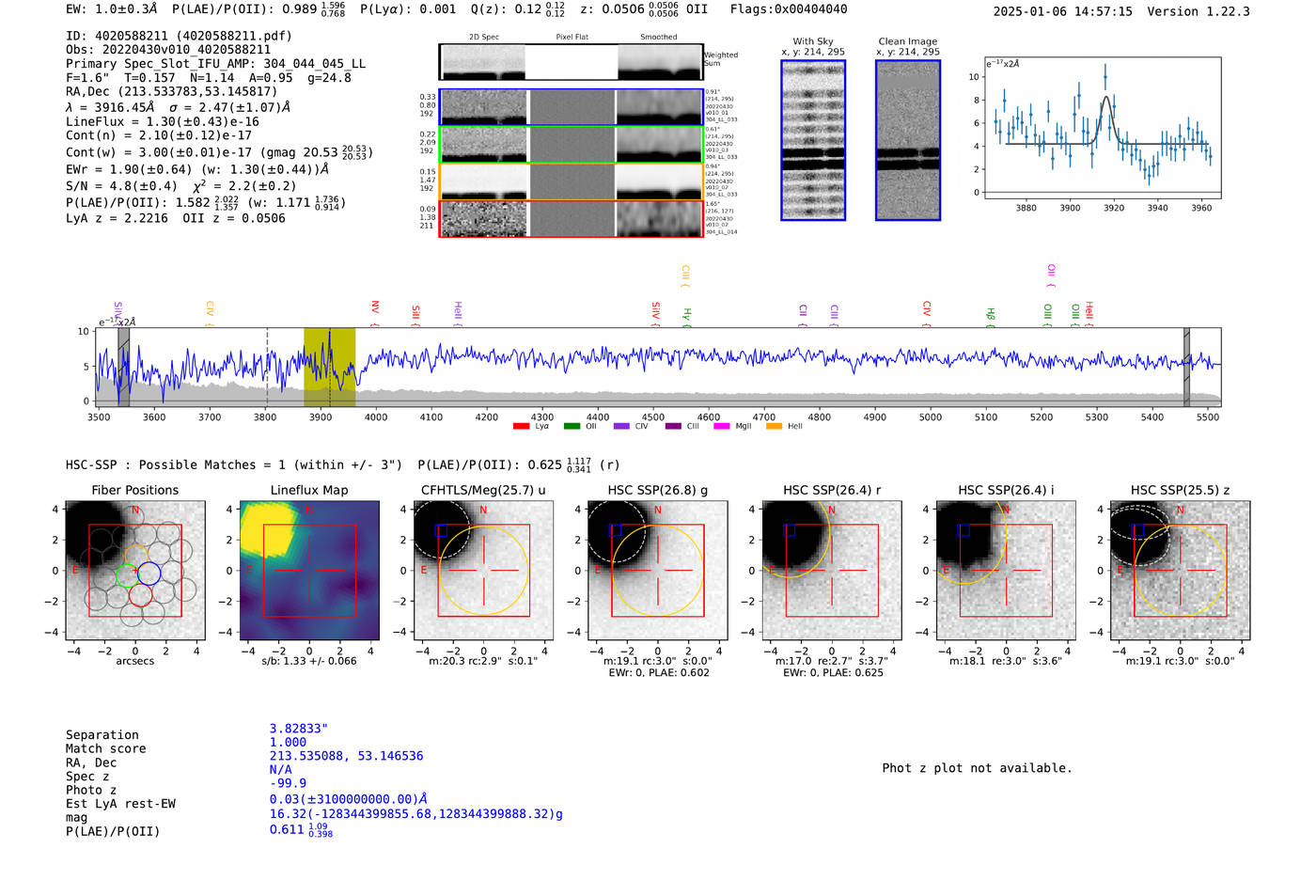The width and height of the screenshot is (1316, 896).
Task: Click the Cont(n) = 2.10(±0.12)e-17 value
Action: (159, 135)
